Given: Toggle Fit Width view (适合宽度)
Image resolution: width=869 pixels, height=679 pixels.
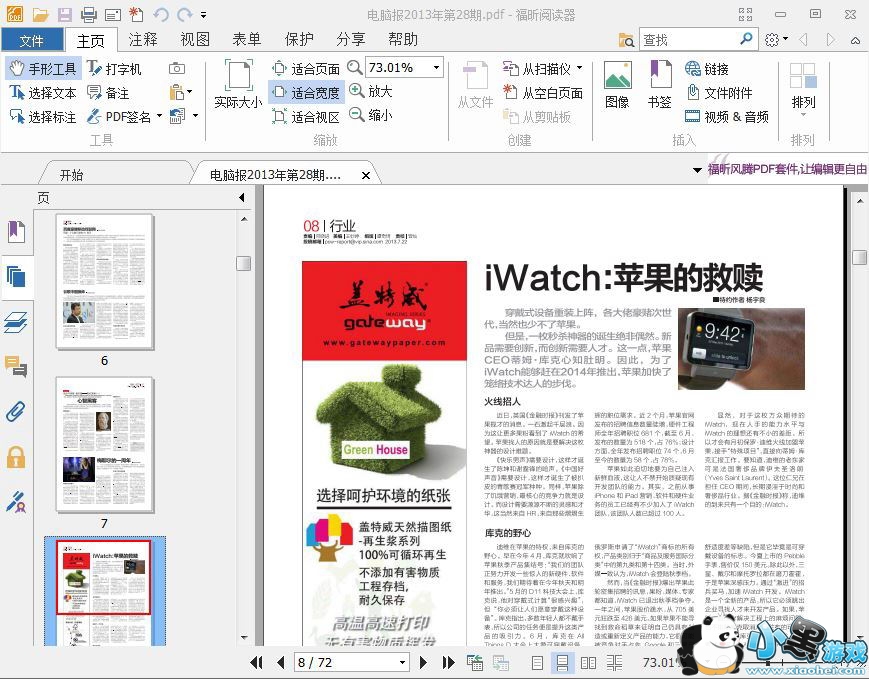Looking at the screenshot, I should [306, 93].
